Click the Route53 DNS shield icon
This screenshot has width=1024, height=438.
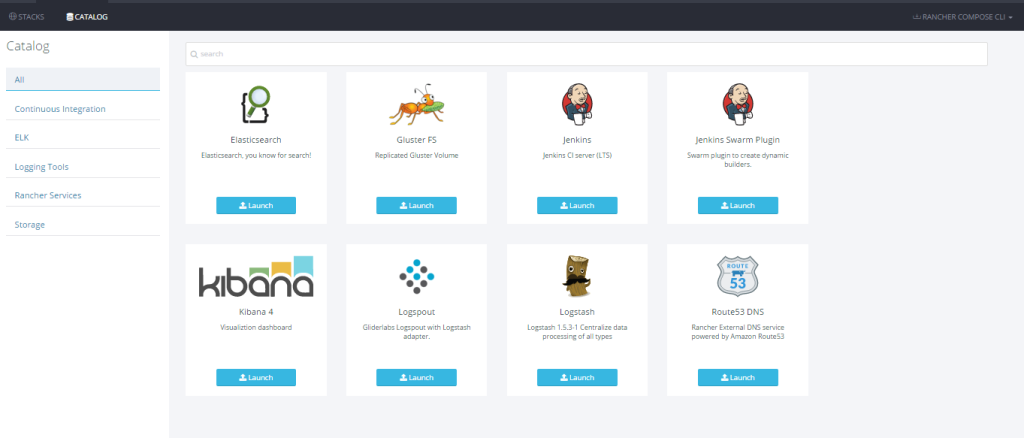click(737, 277)
